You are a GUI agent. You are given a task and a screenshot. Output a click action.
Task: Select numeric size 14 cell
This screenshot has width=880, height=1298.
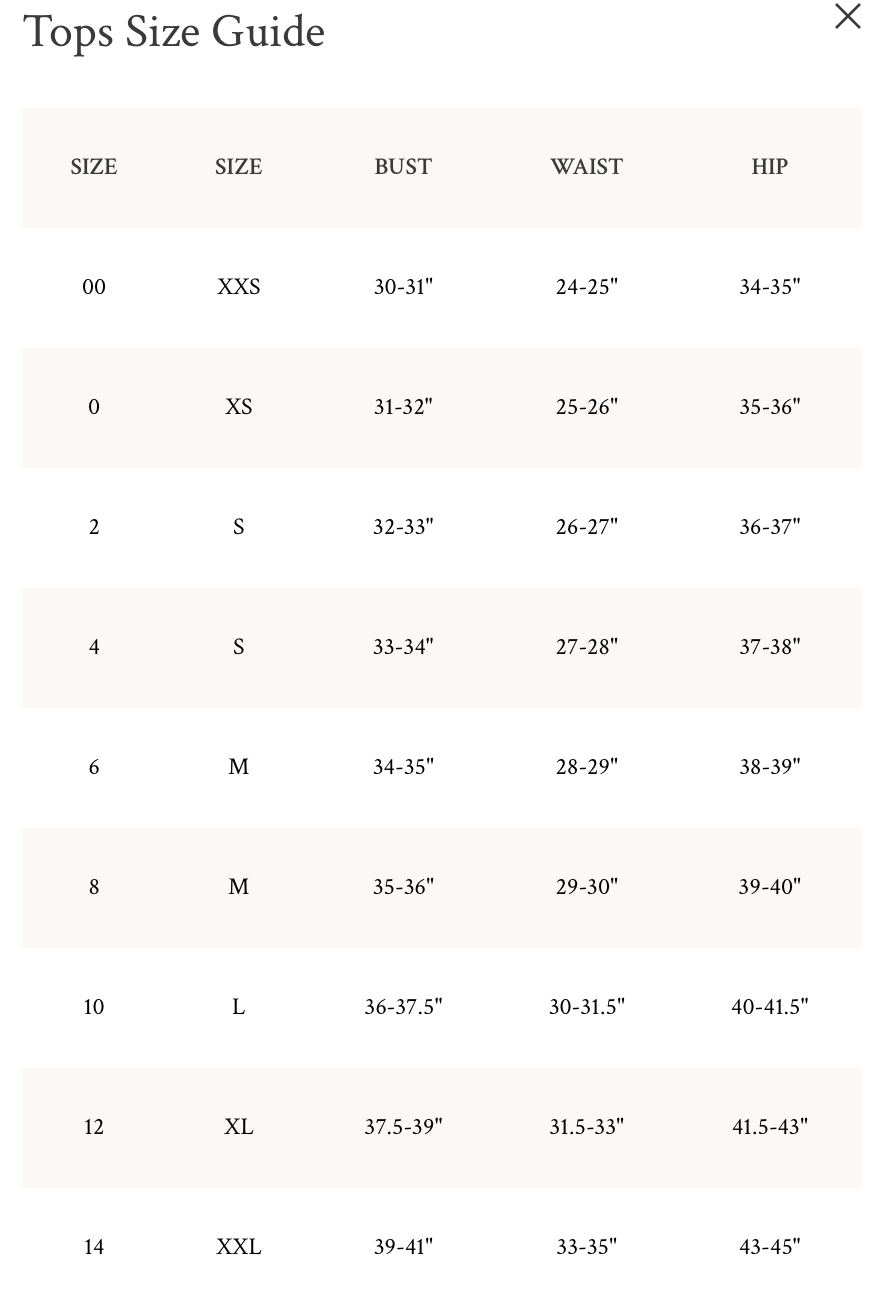[x=94, y=1247]
